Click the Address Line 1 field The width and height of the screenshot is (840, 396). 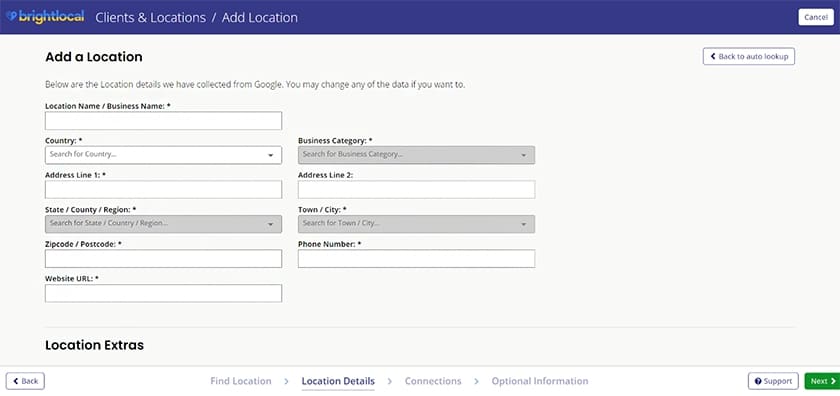(163, 190)
